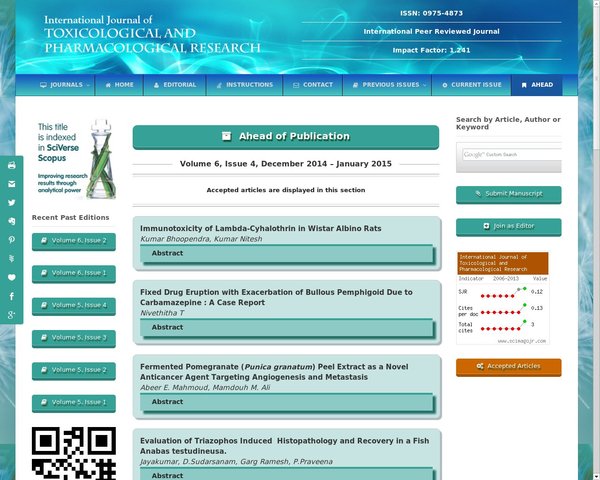Expand Abstract for Fixed Drug Eruption case report
Viewport: 600px width, 480px height.
[x=287, y=328]
